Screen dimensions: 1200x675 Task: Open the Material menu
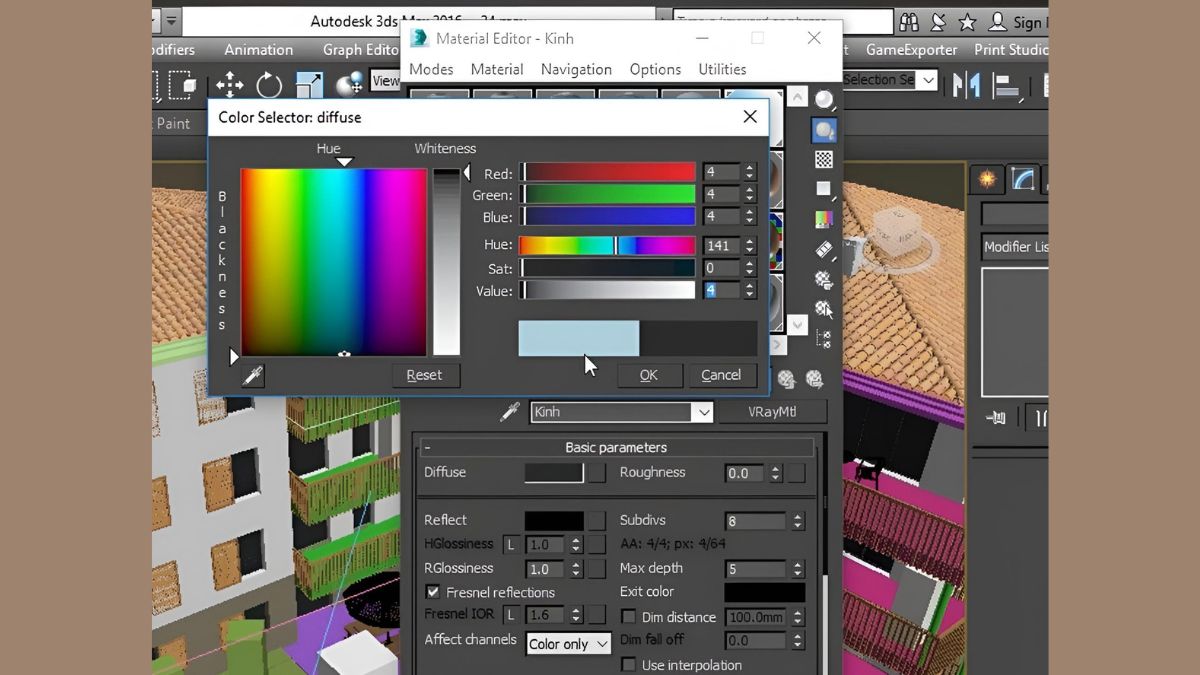[497, 69]
